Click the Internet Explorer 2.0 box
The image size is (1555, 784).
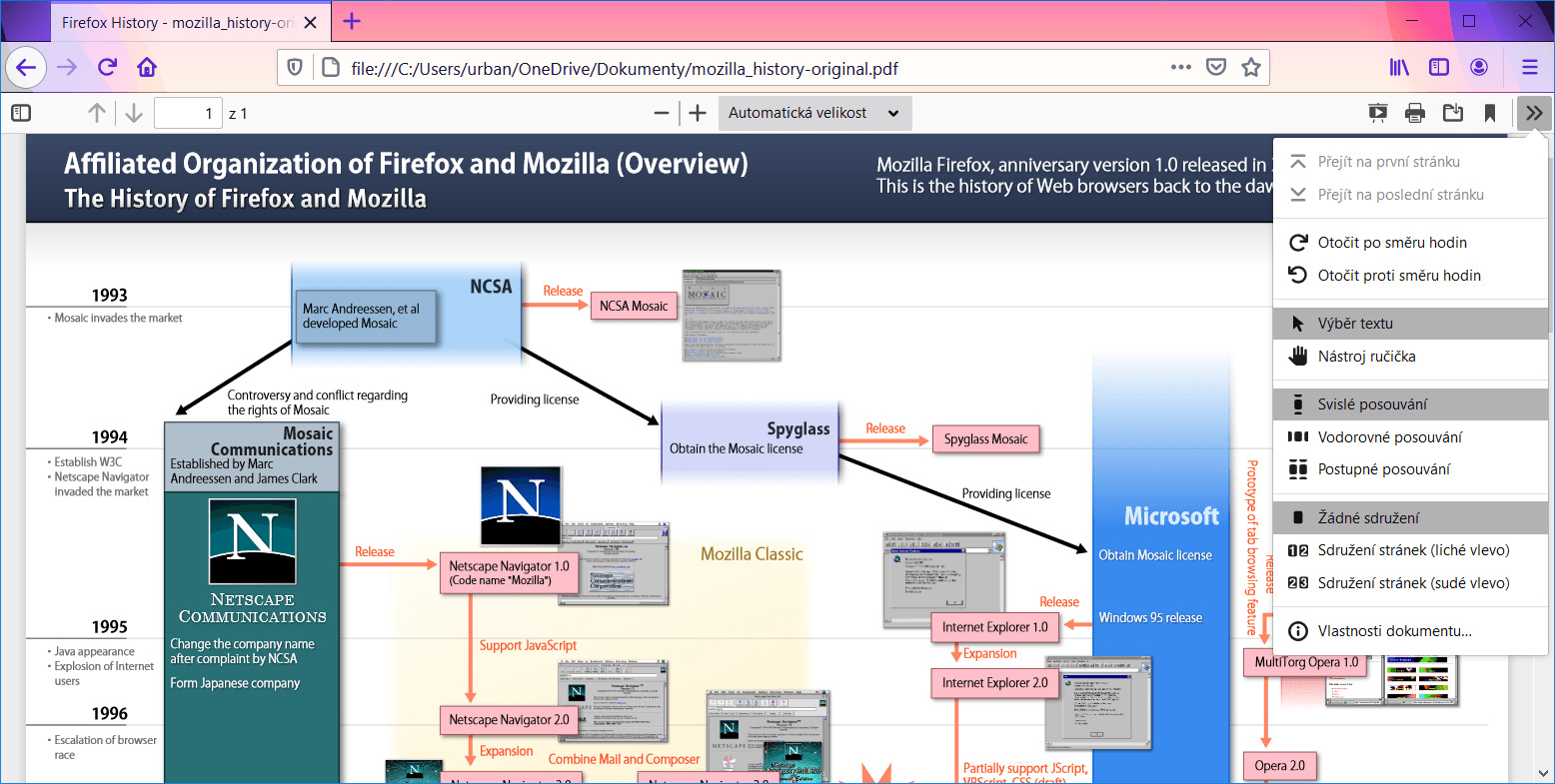coord(994,683)
